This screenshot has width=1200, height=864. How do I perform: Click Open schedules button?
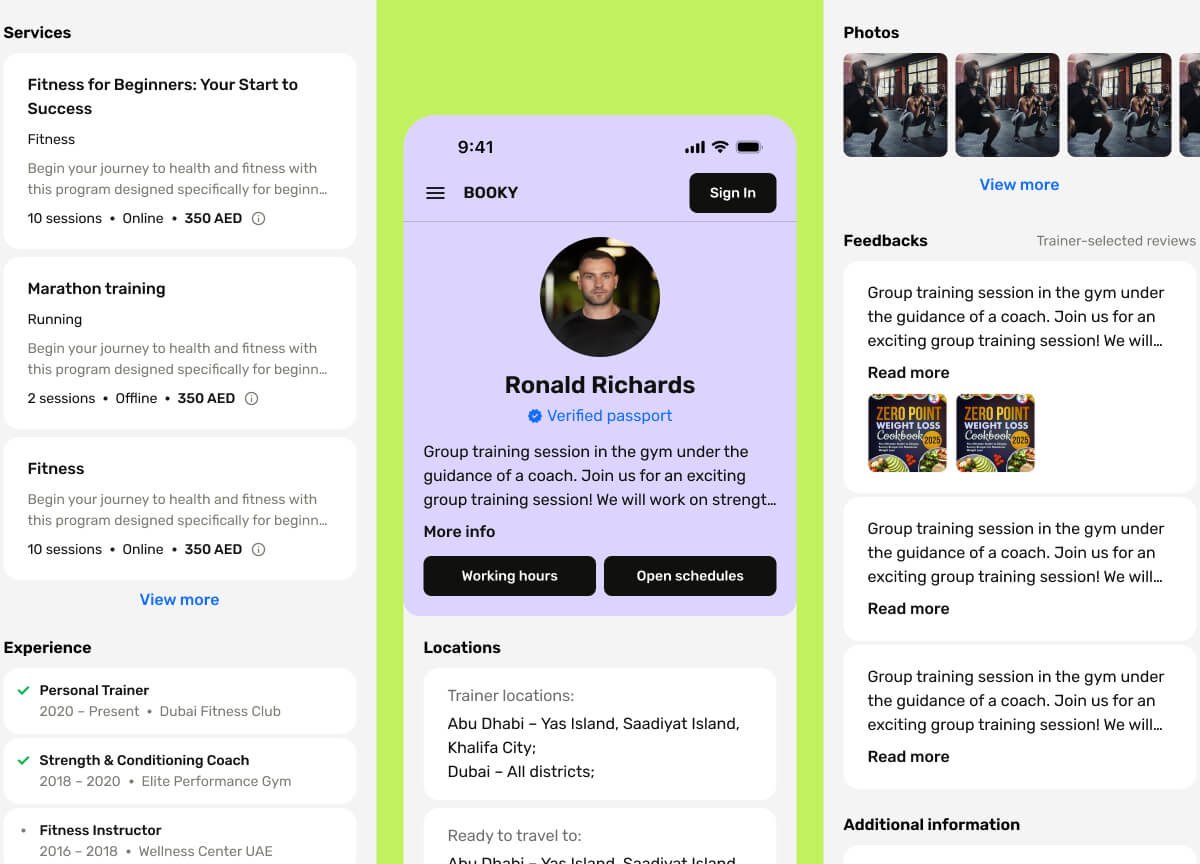click(690, 576)
